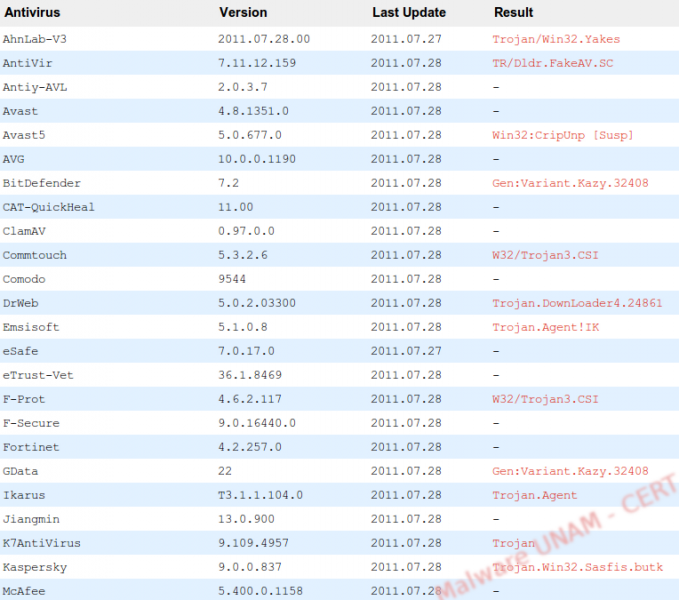Select the Kaspersky antivirus name
The width and height of the screenshot is (679, 600).
pyautogui.click(x=35, y=567)
